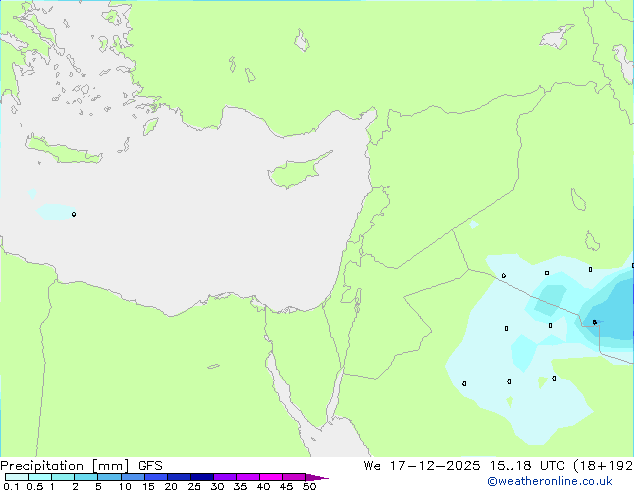Click the 40–45 mm magenta legend swatch
634x490 pixels.
click(x=271, y=477)
